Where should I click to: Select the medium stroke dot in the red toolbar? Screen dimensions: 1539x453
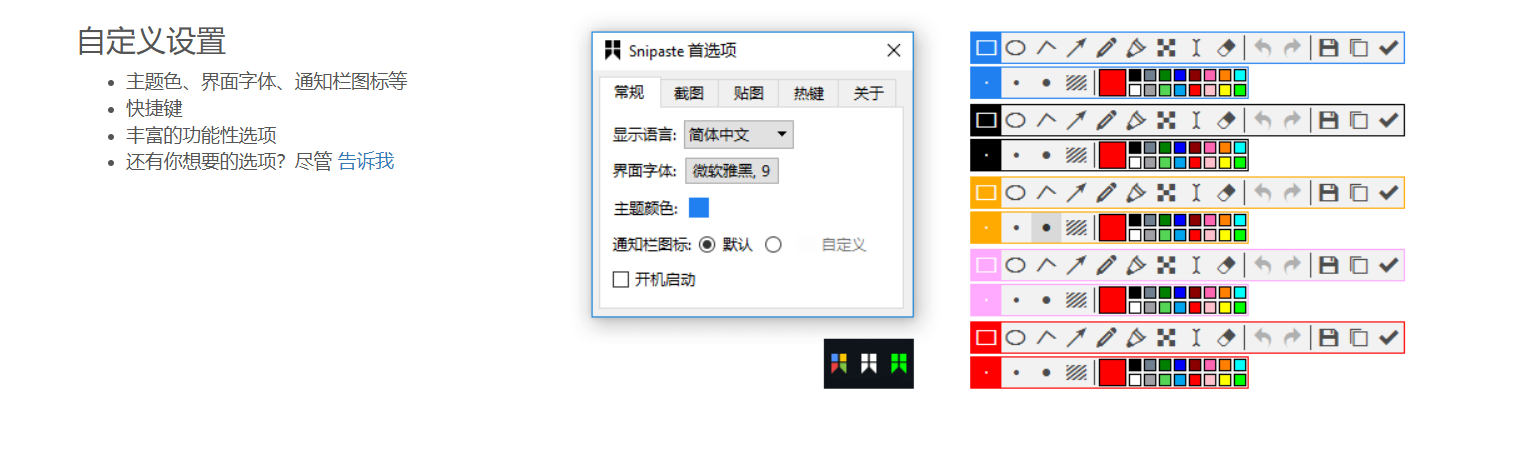point(1016,373)
